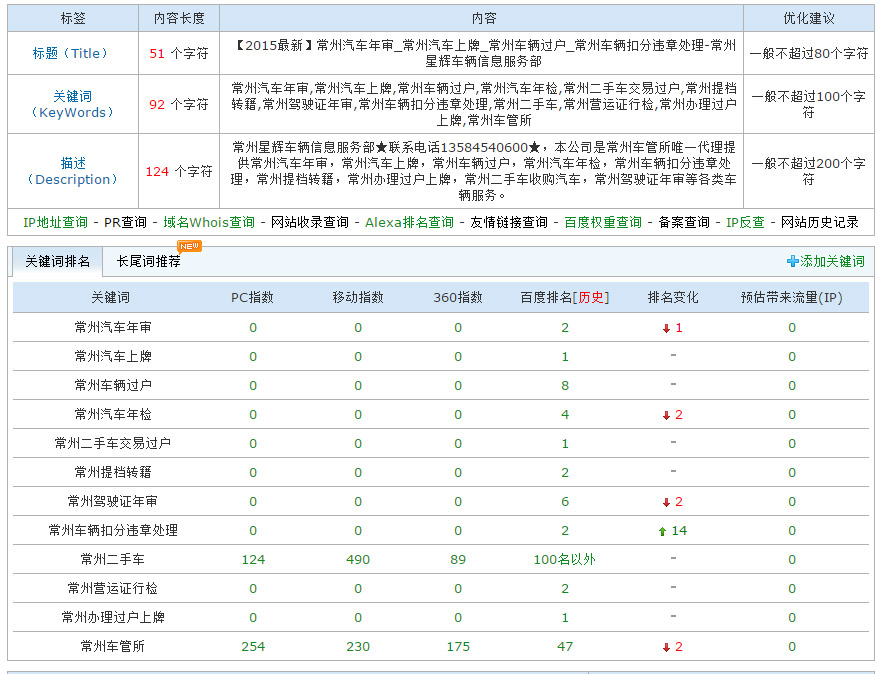Click keyword 常州驾驶证年审

[113, 502]
